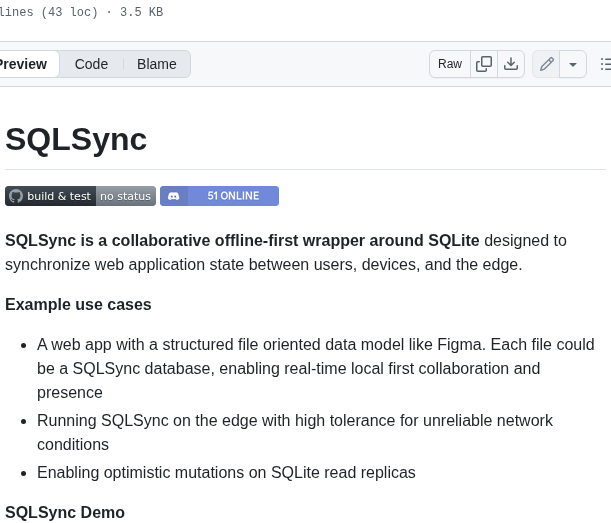Switch to the Preview tab

[x=27, y=64]
